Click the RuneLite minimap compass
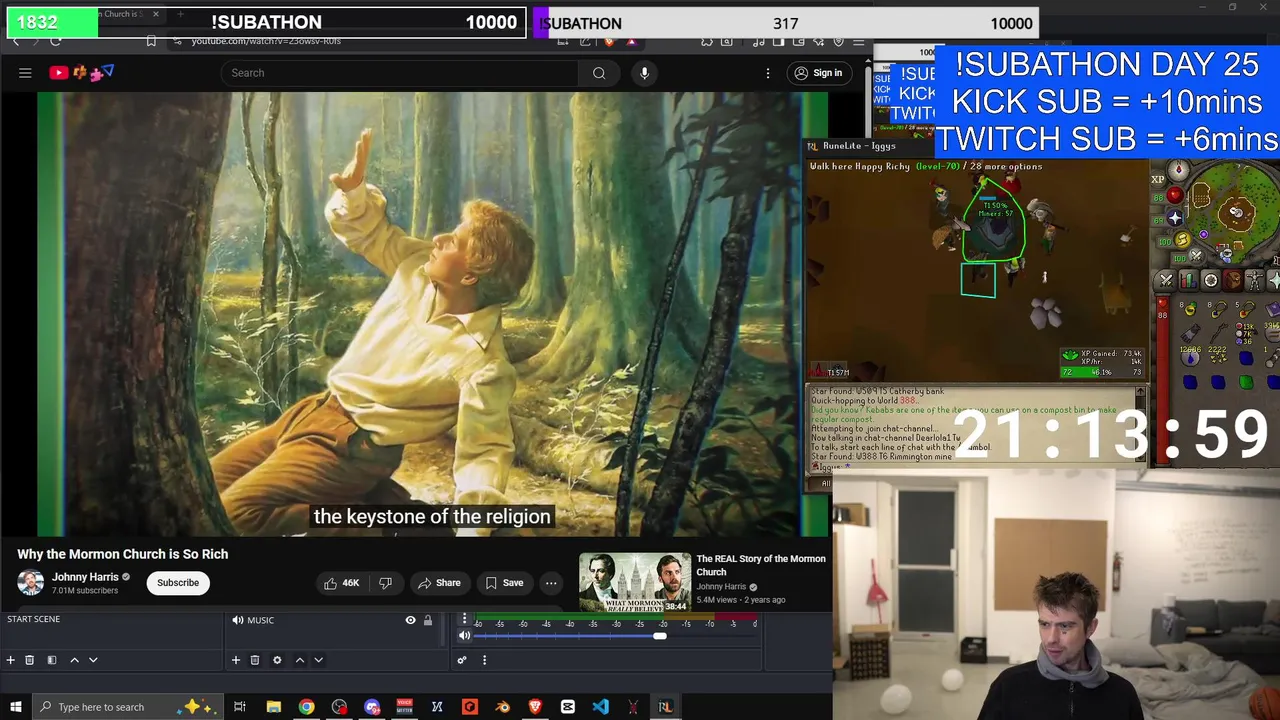1280x720 pixels. [x=1179, y=170]
